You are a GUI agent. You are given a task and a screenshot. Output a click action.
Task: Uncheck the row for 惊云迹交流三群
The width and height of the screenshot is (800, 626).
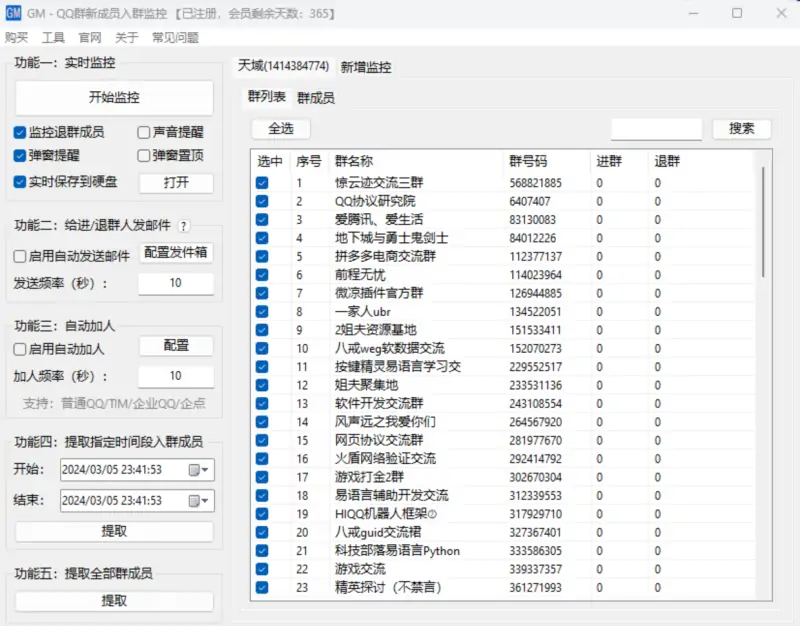click(x=261, y=182)
